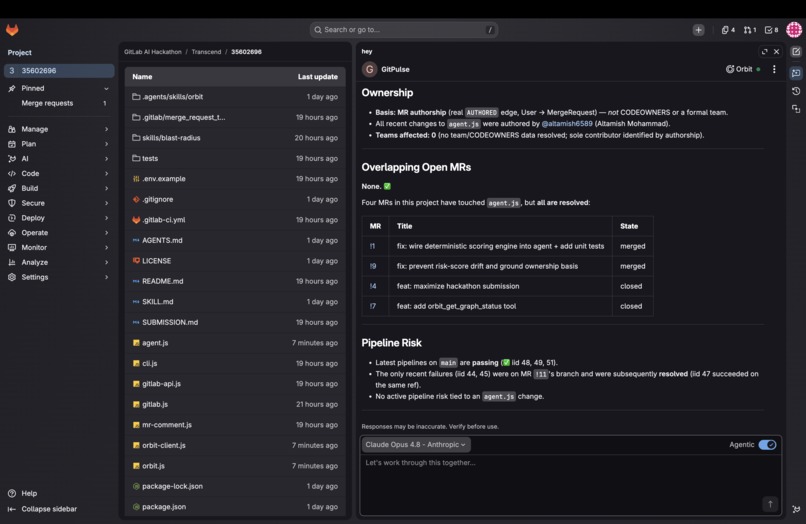Close the GitPulse chat panel
This screenshot has height=524, width=806.
(777, 51)
